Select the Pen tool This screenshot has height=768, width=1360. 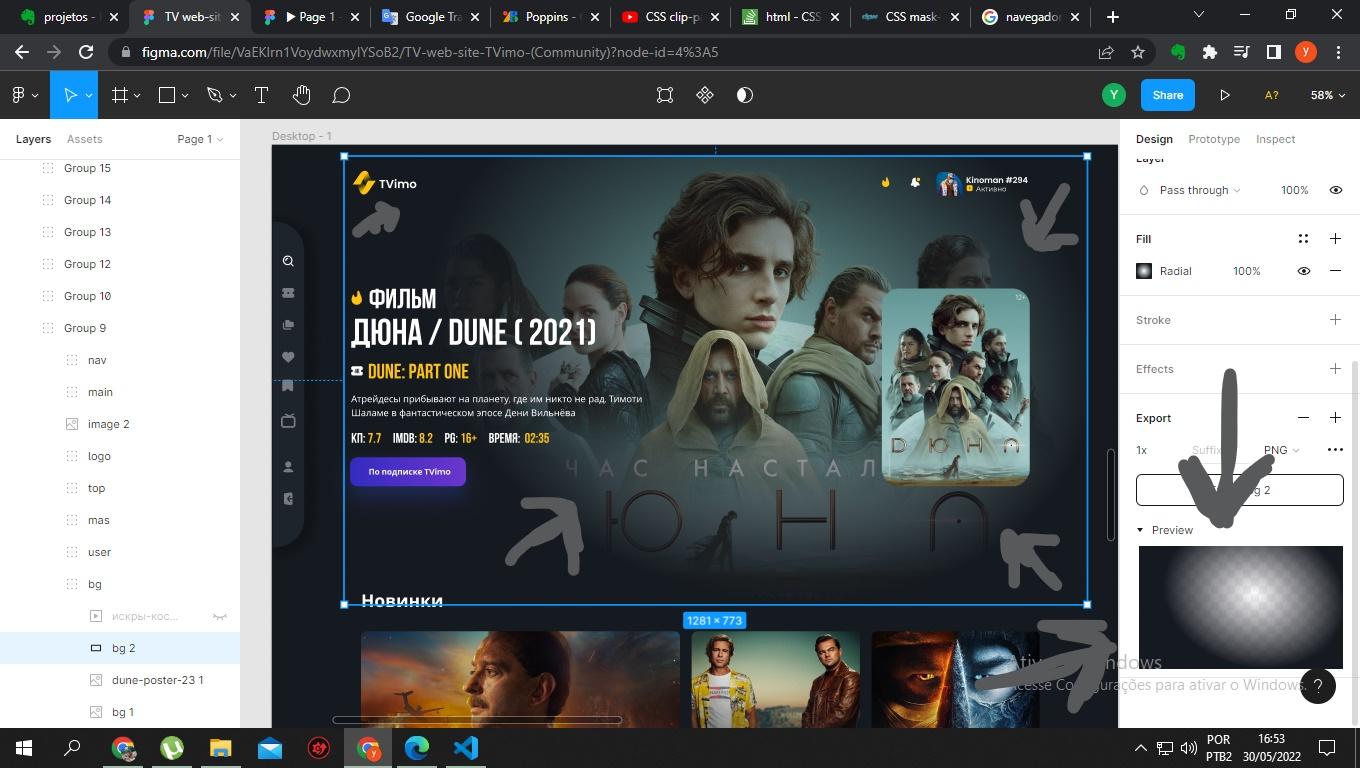pyautogui.click(x=214, y=95)
